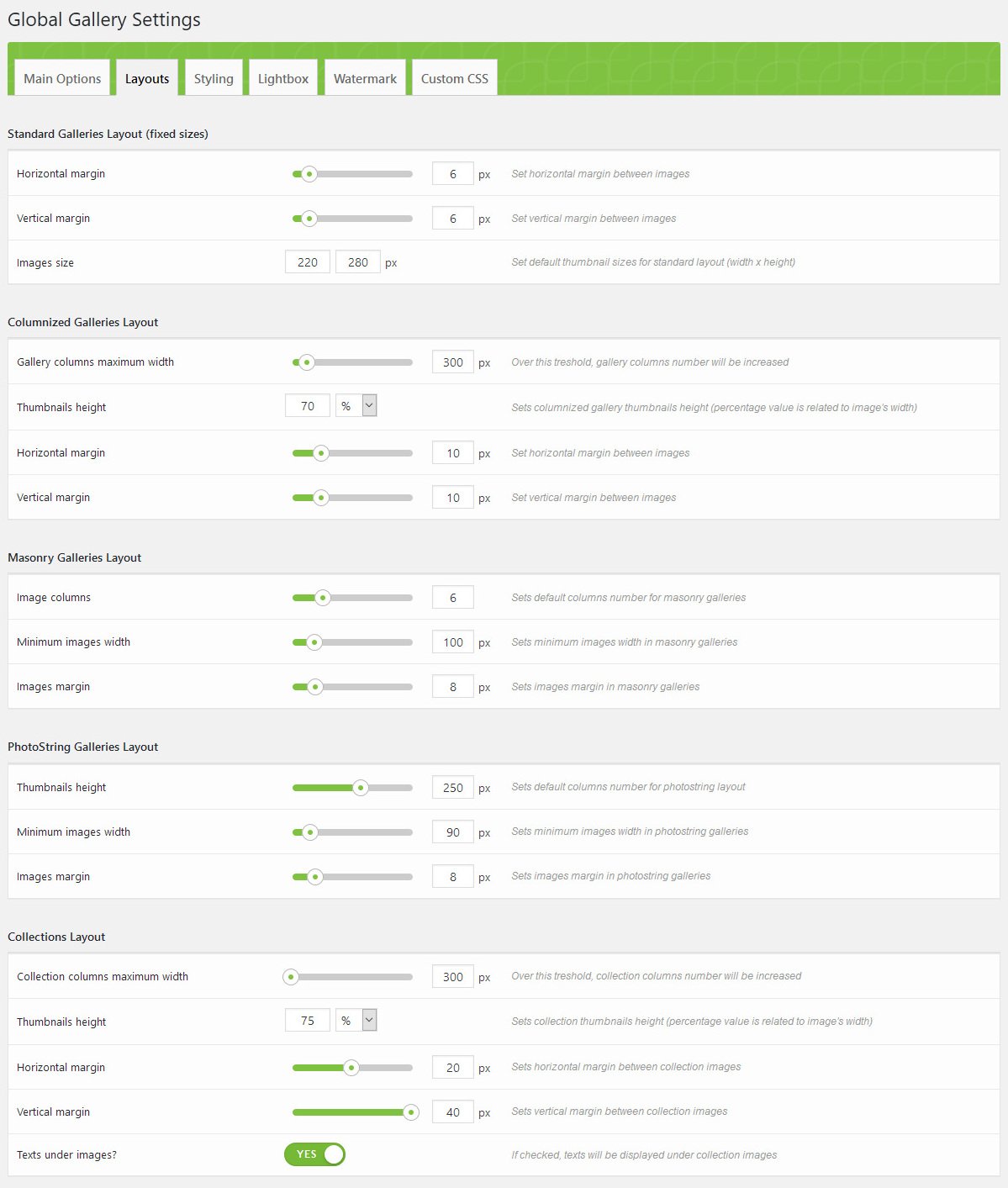The image size is (1008, 1188).
Task: Open the Lightbox tab
Action: [283, 78]
